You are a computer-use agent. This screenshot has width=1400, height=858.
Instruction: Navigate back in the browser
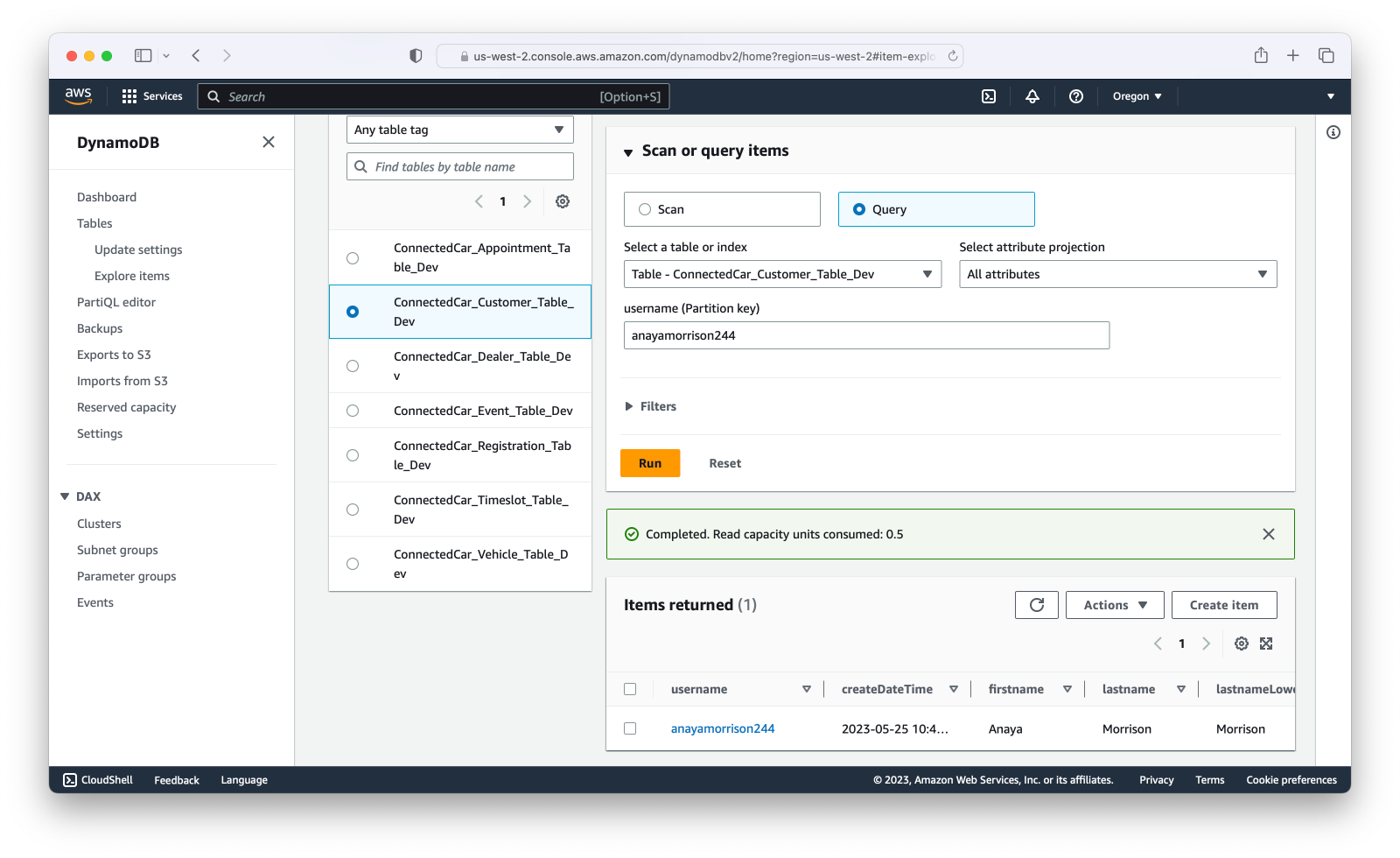coord(196,55)
